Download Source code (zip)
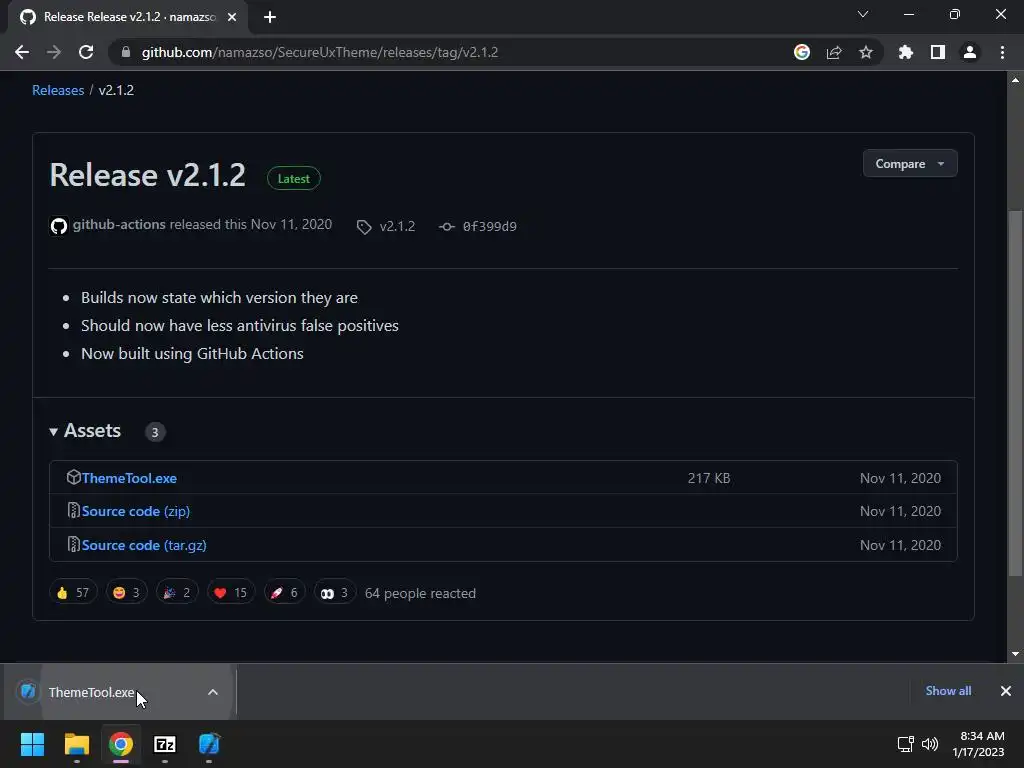The width and height of the screenshot is (1024, 768). point(136,511)
